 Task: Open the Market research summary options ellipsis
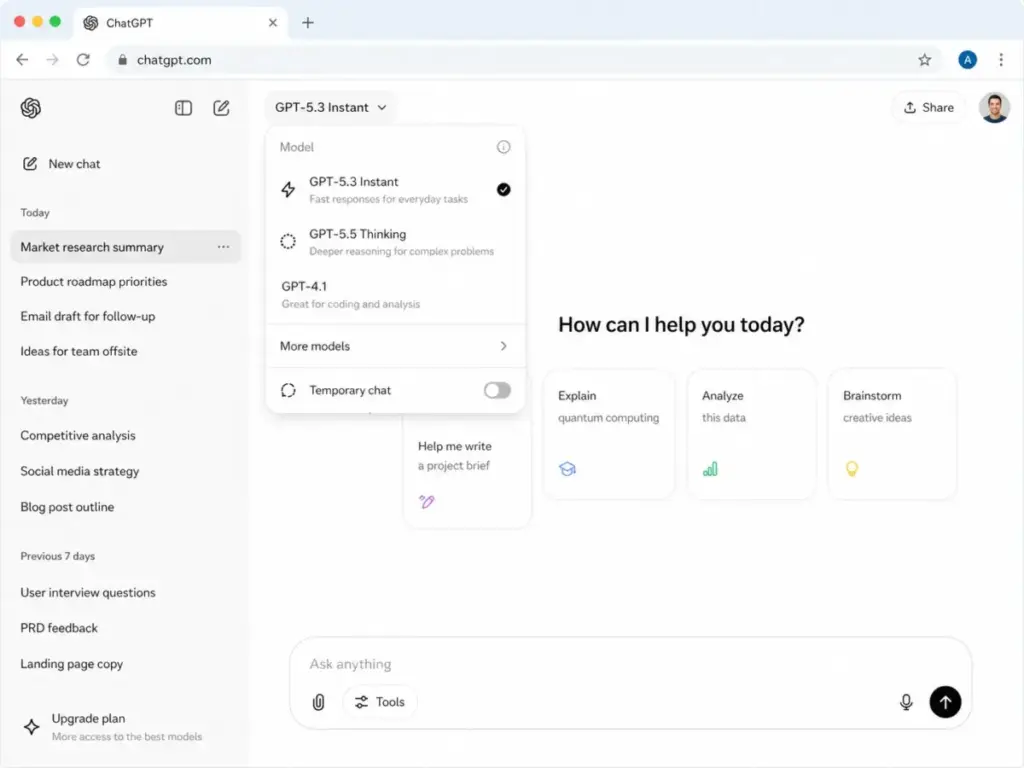[223, 247]
